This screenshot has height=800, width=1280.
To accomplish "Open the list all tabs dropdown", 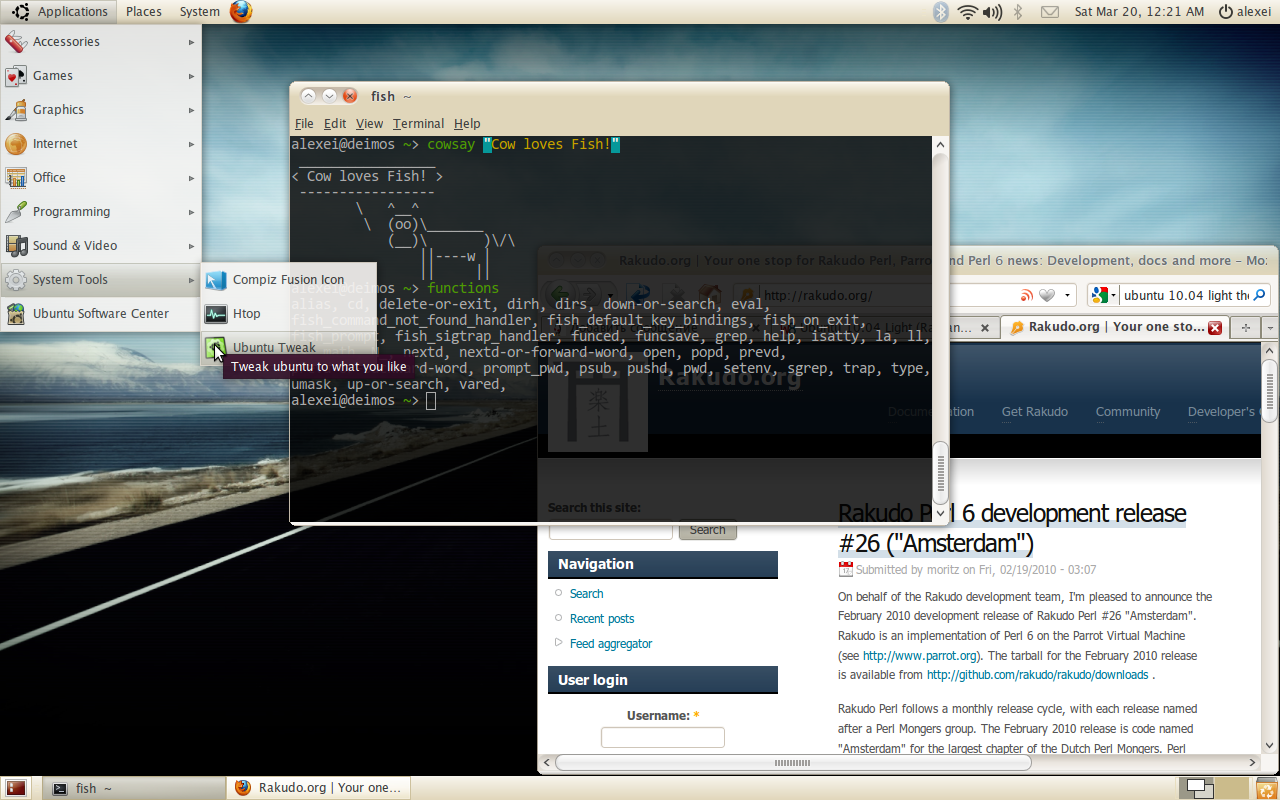I will [1270, 327].
